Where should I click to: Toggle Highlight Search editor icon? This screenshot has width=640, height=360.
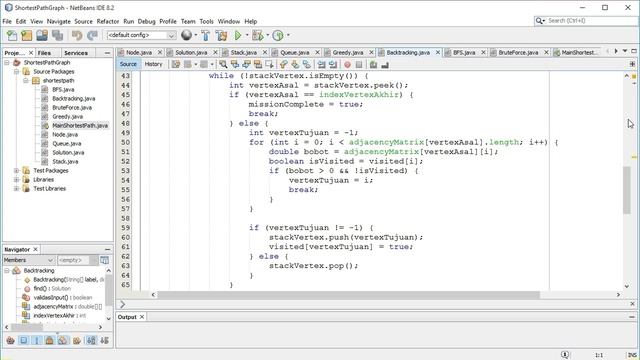point(258,64)
